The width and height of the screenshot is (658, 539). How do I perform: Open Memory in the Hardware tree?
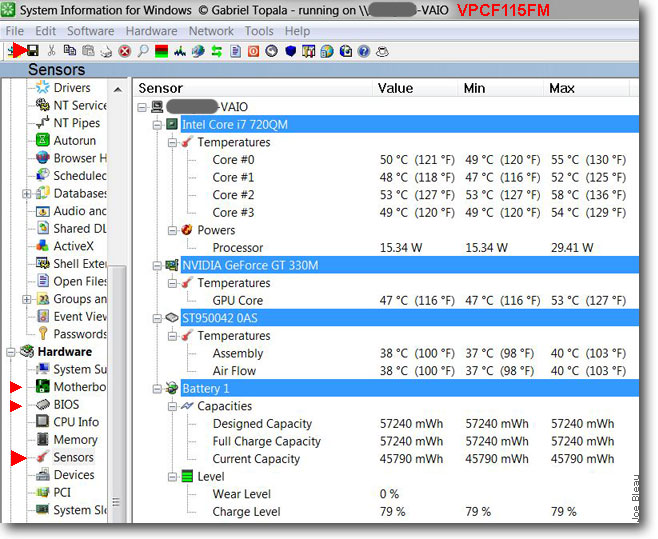click(76, 440)
